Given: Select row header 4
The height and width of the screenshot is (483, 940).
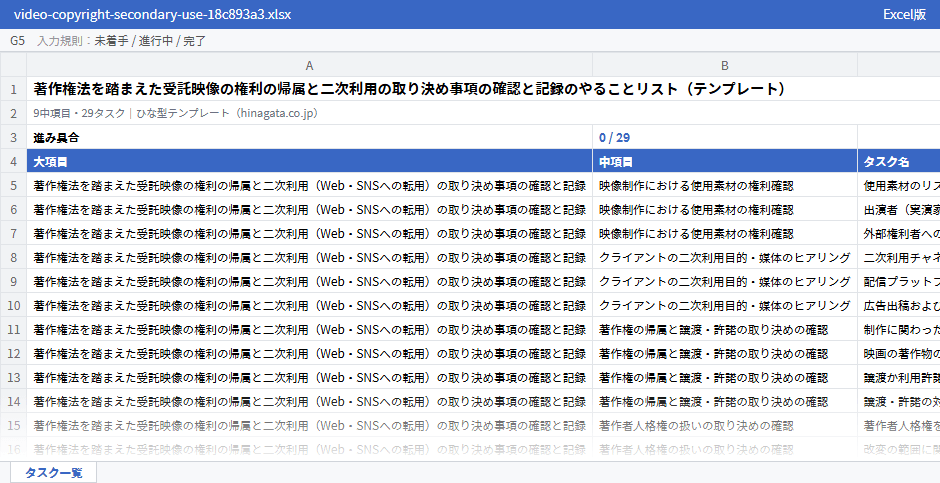Looking at the screenshot, I should click(x=13, y=161).
